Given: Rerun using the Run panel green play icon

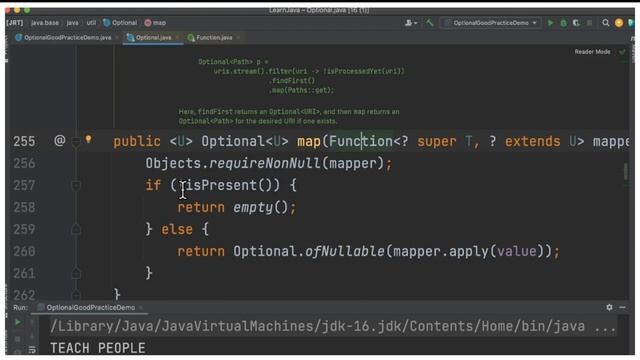Looking at the screenshot, I should point(18,322).
